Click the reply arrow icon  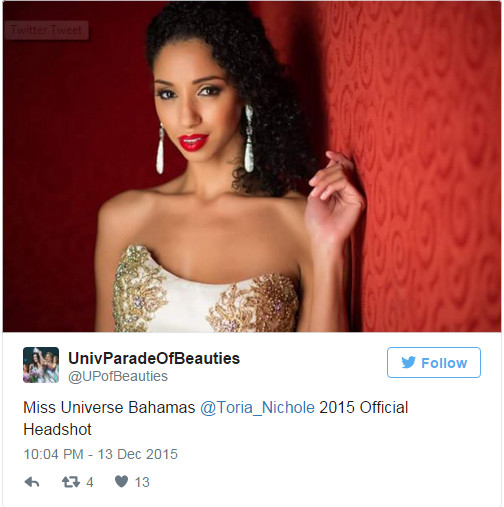click(x=32, y=482)
